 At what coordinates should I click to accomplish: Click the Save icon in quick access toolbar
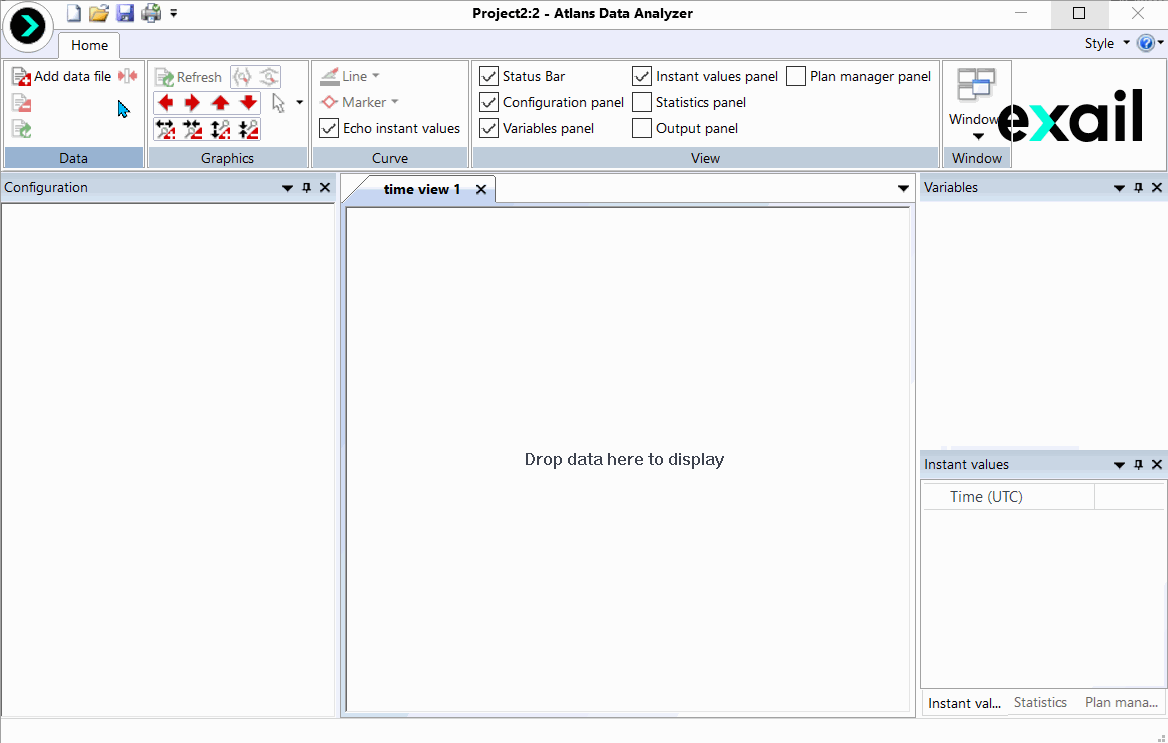(x=125, y=13)
